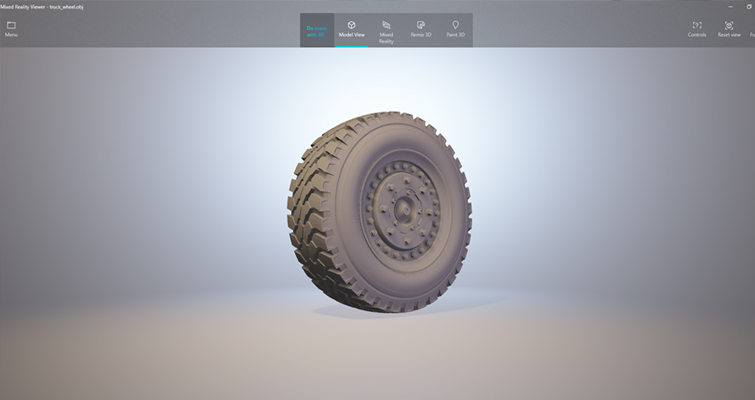Image resolution: width=755 pixels, height=400 pixels.
Task: Select the Paint 3D text label
Action: [455, 35]
